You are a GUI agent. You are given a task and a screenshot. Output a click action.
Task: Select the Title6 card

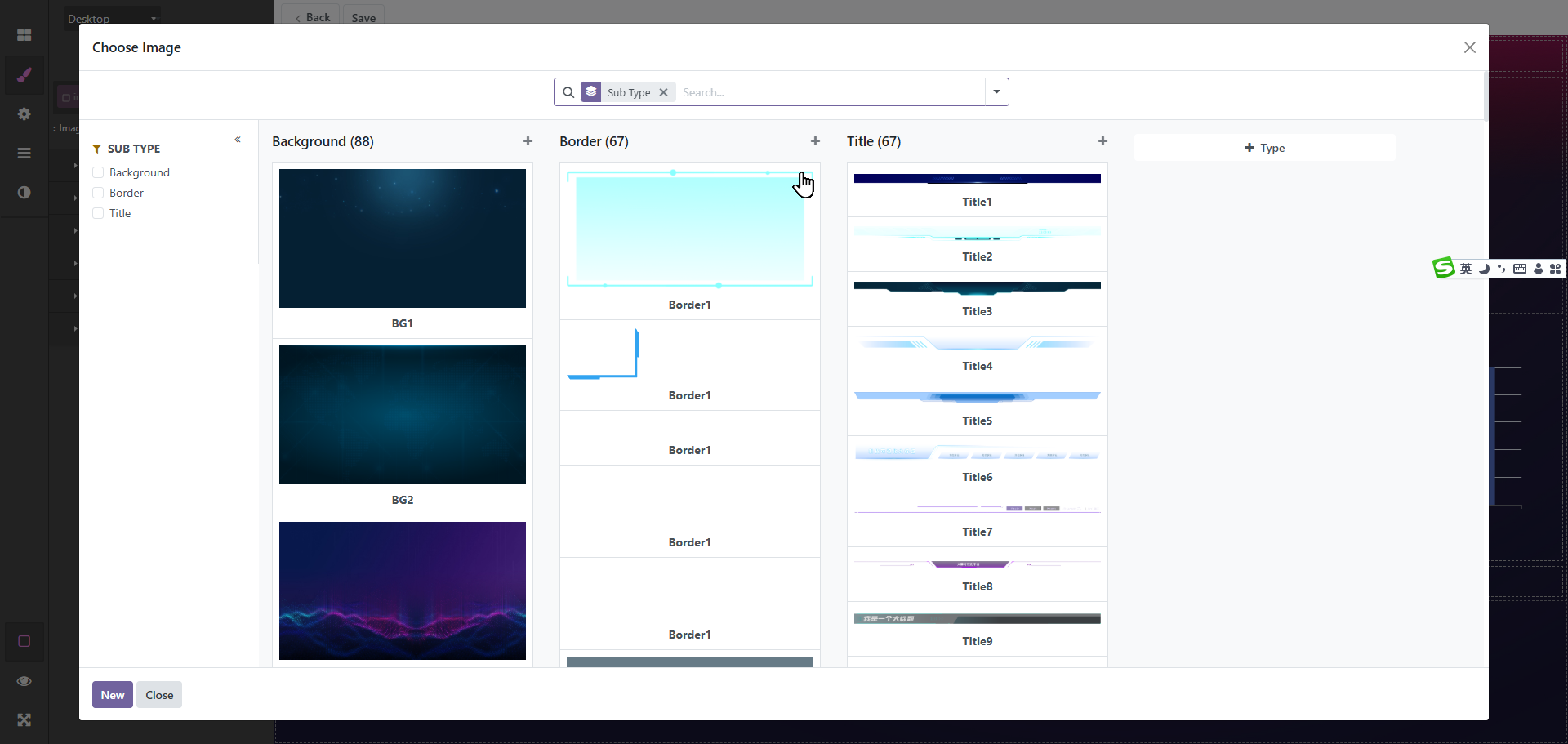click(x=978, y=464)
